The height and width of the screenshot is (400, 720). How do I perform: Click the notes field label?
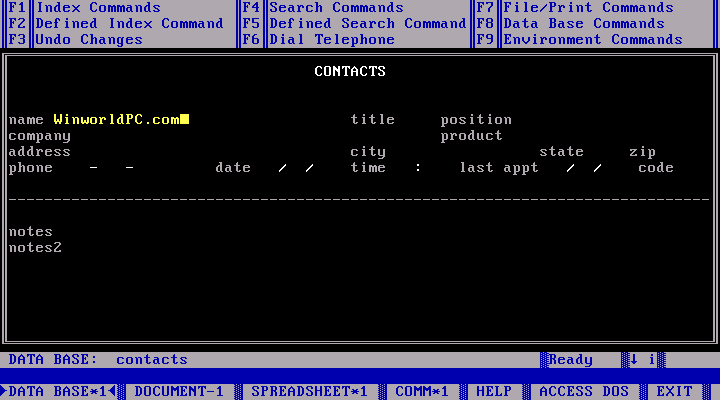(x=31, y=231)
